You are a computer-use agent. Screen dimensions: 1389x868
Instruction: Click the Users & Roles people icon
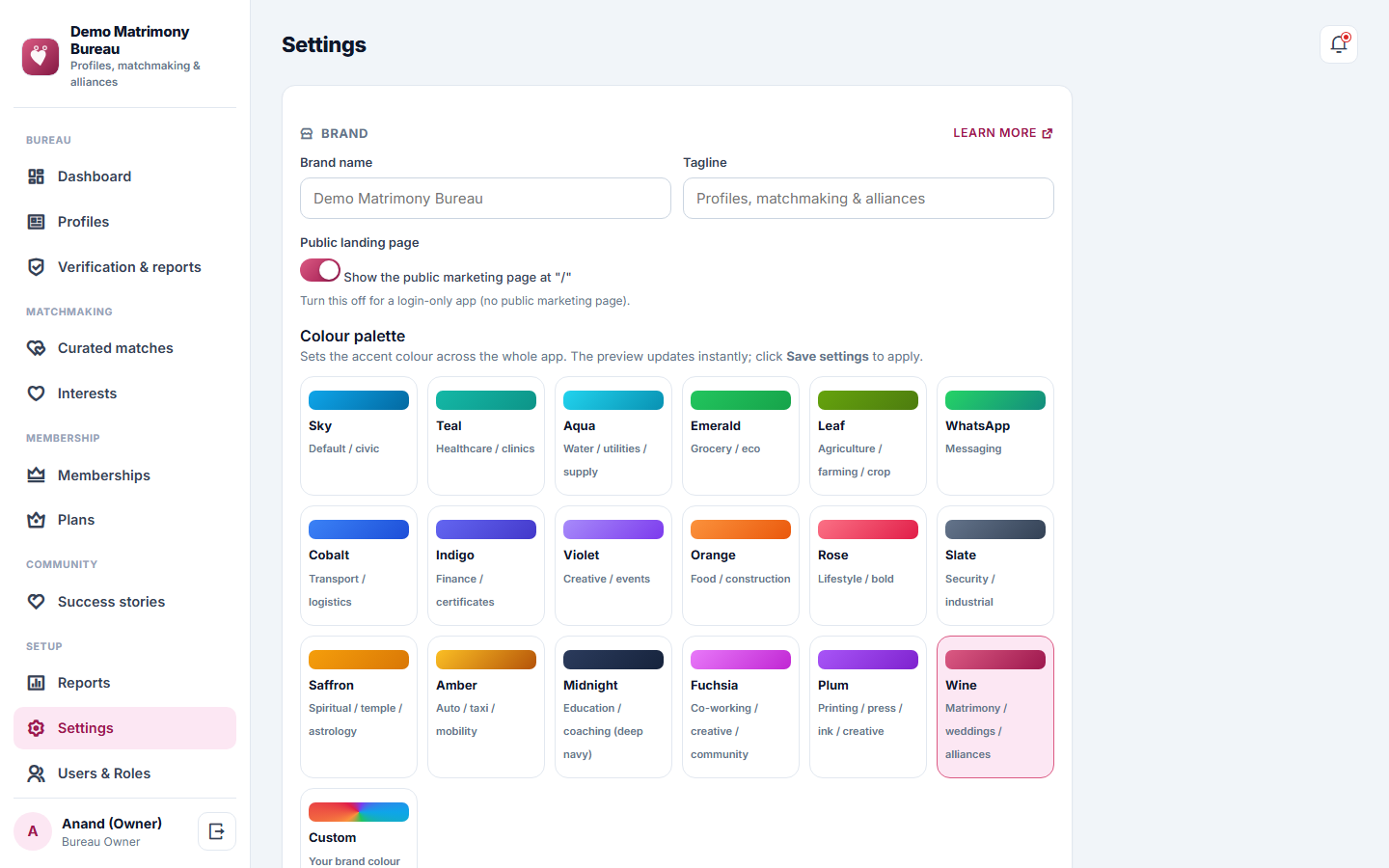point(37,773)
